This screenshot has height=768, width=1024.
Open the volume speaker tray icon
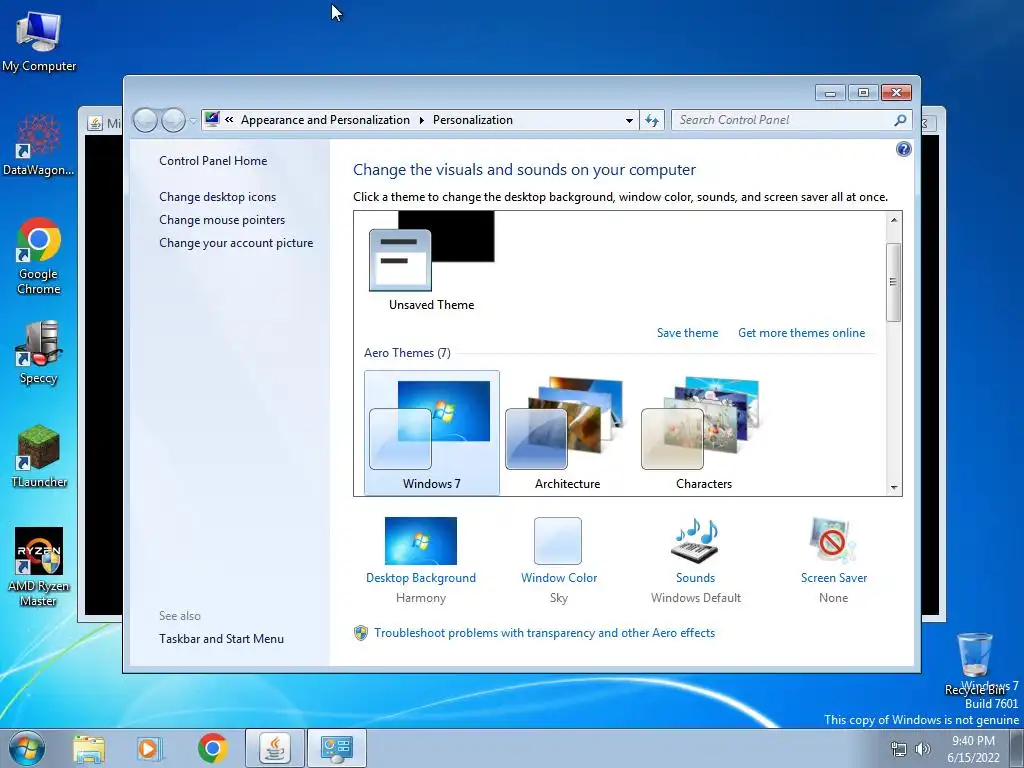(x=923, y=749)
